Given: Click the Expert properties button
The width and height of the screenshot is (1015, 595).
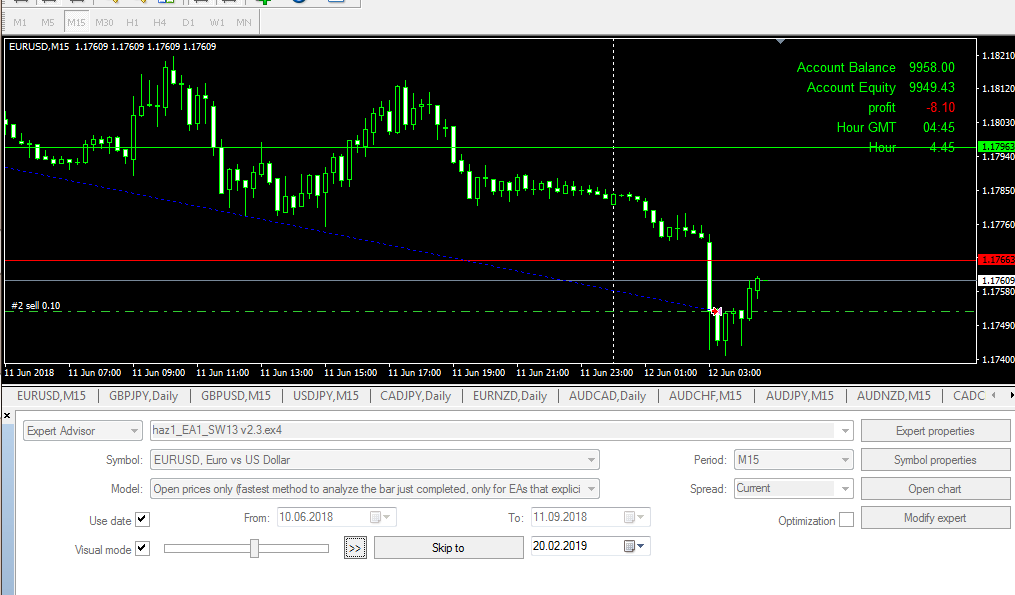Looking at the screenshot, I should (935, 431).
